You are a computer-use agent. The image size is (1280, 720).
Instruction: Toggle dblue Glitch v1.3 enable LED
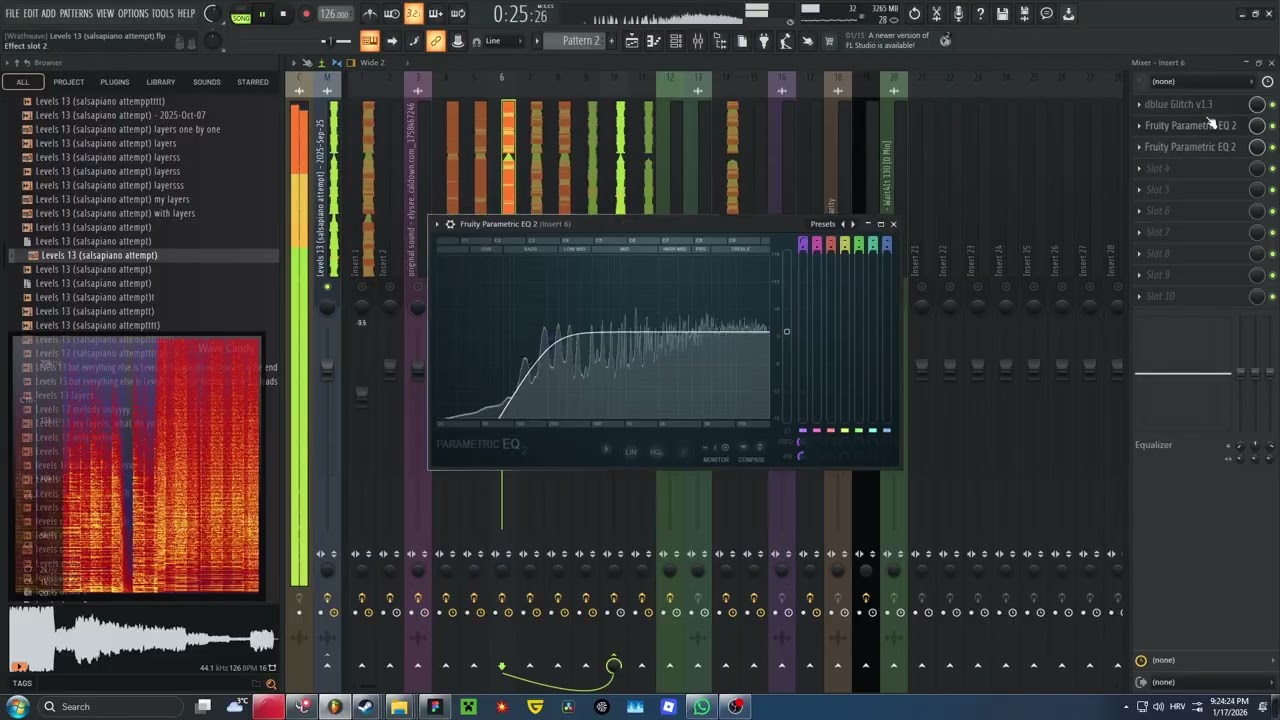[1272, 104]
